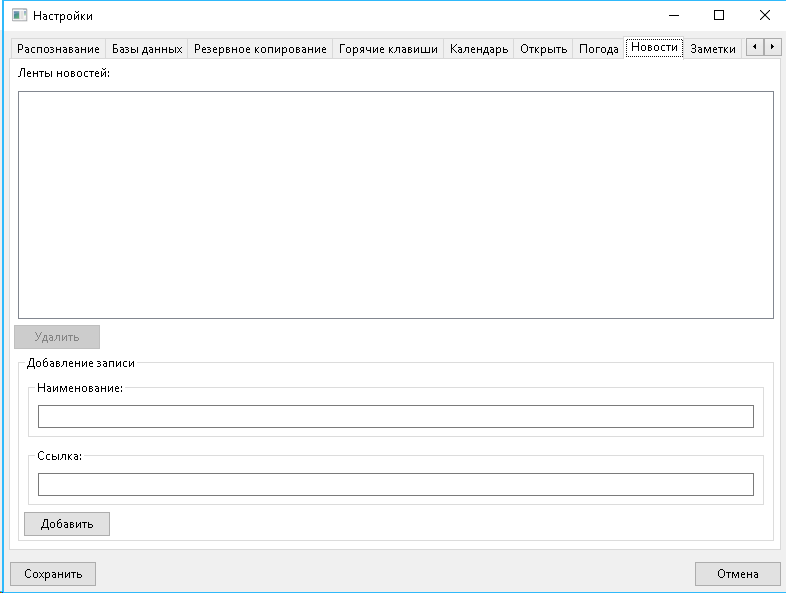Focus the Наименование text field
This screenshot has width=786, height=593.
[395, 417]
